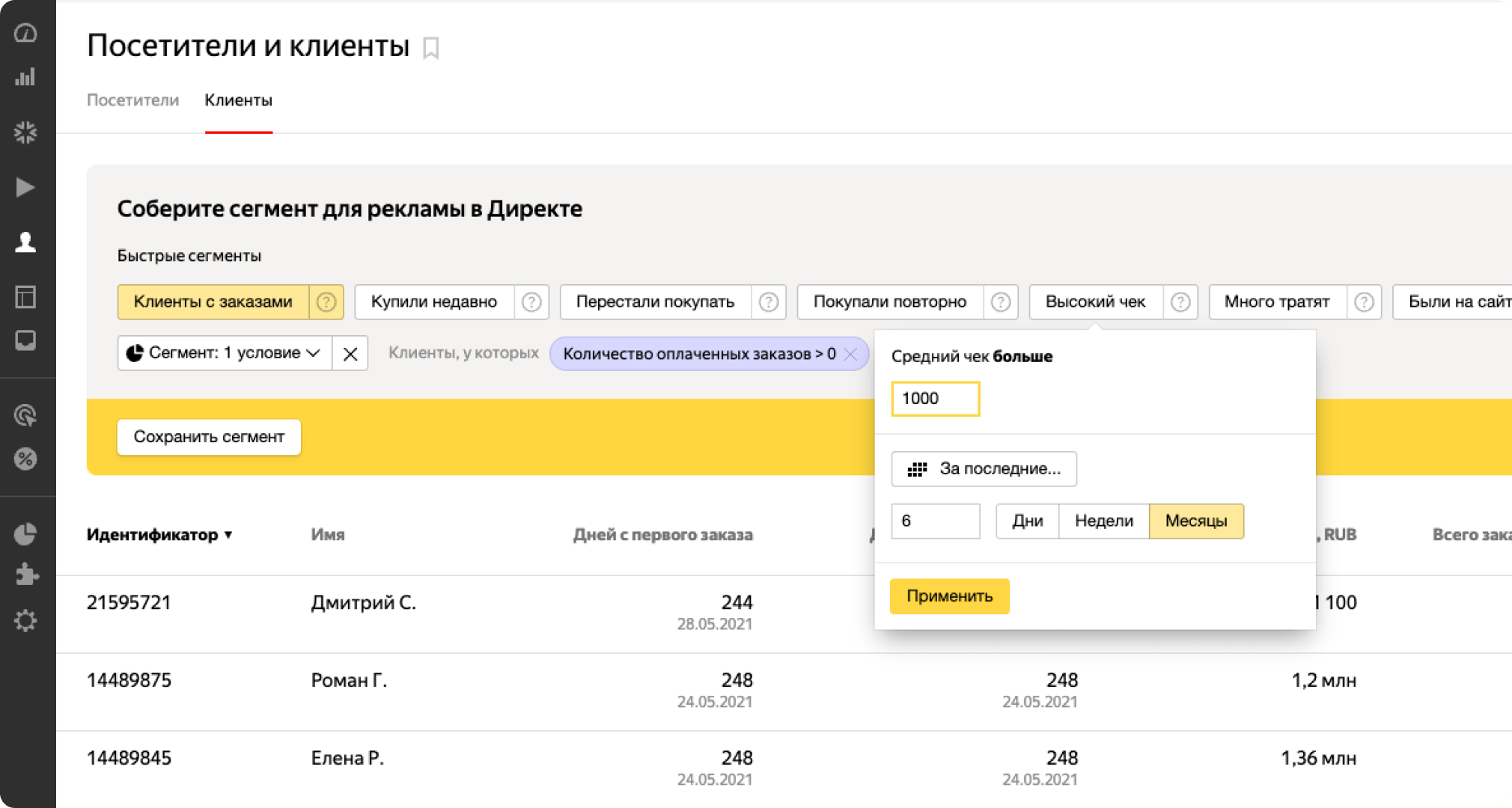
Task: Expand the Сегмент: 1 условие dropdown
Action: click(225, 353)
